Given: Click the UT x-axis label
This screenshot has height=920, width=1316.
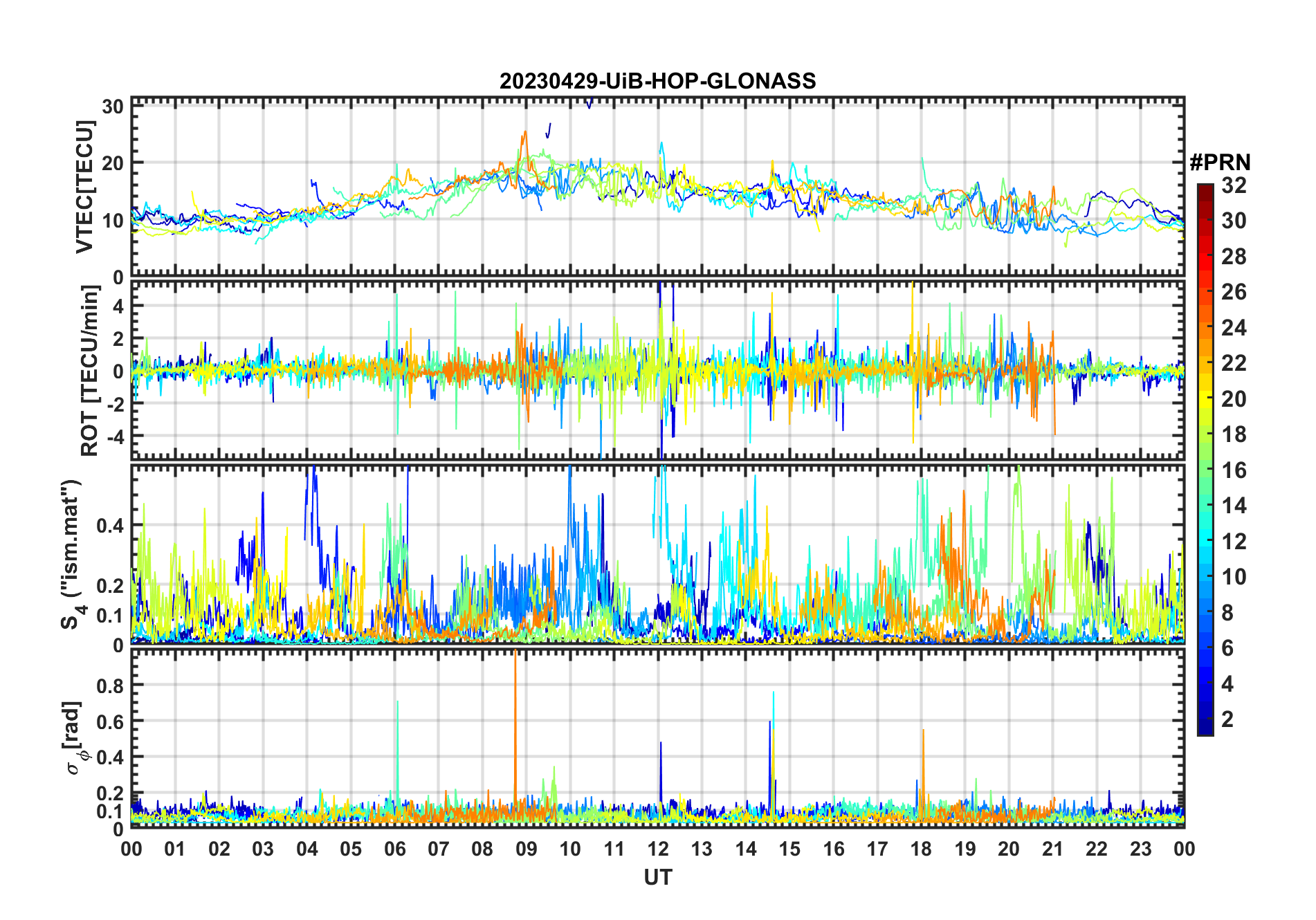Looking at the screenshot, I should pos(657,877).
